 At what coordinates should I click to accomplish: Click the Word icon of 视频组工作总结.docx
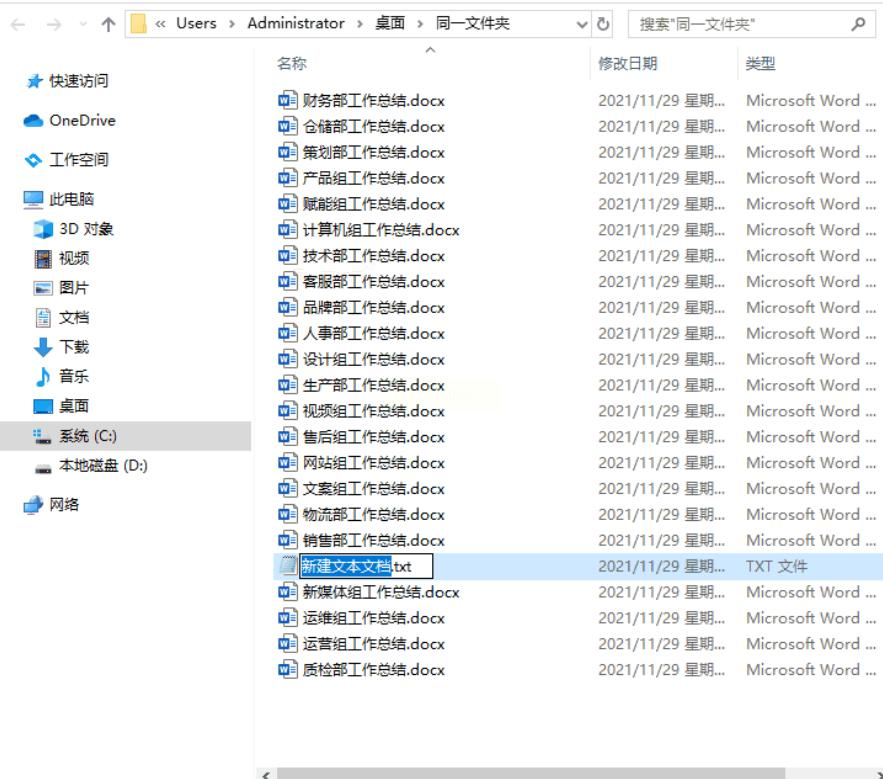(x=287, y=411)
